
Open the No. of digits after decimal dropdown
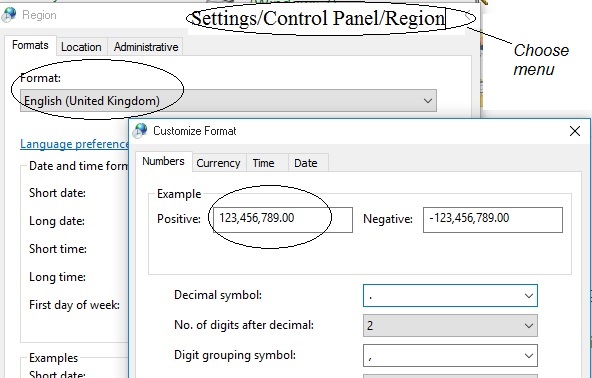pos(450,326)
